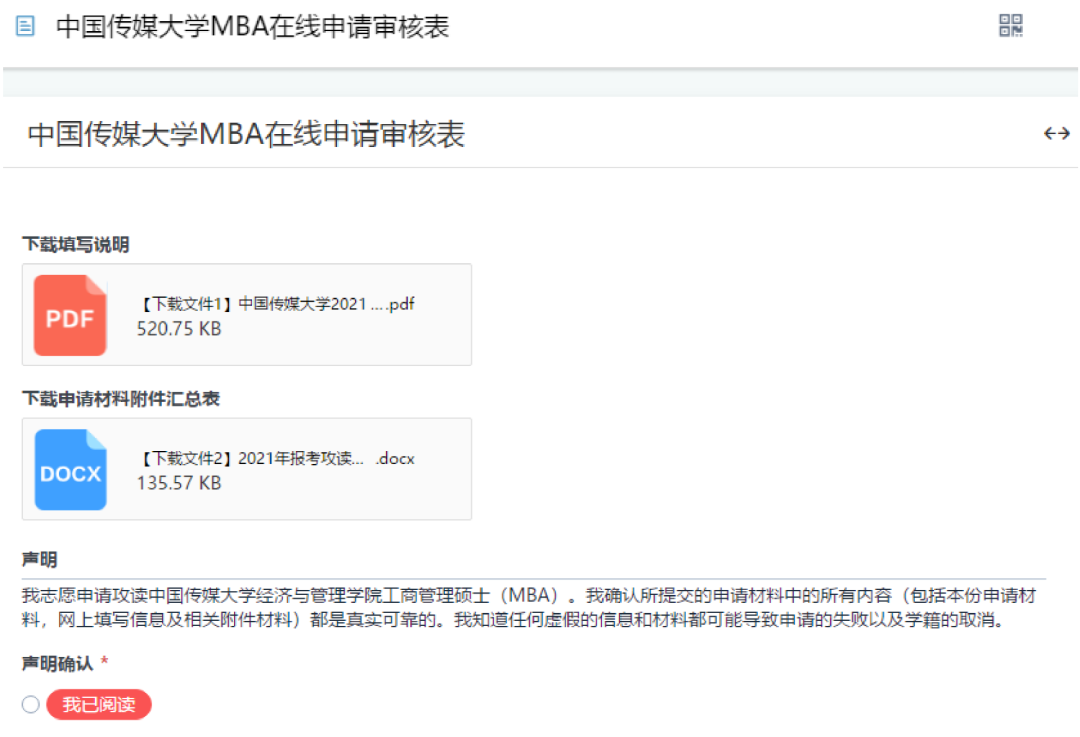
Task: Click the form document icon beside the page title
Action: tap(25, 27)
